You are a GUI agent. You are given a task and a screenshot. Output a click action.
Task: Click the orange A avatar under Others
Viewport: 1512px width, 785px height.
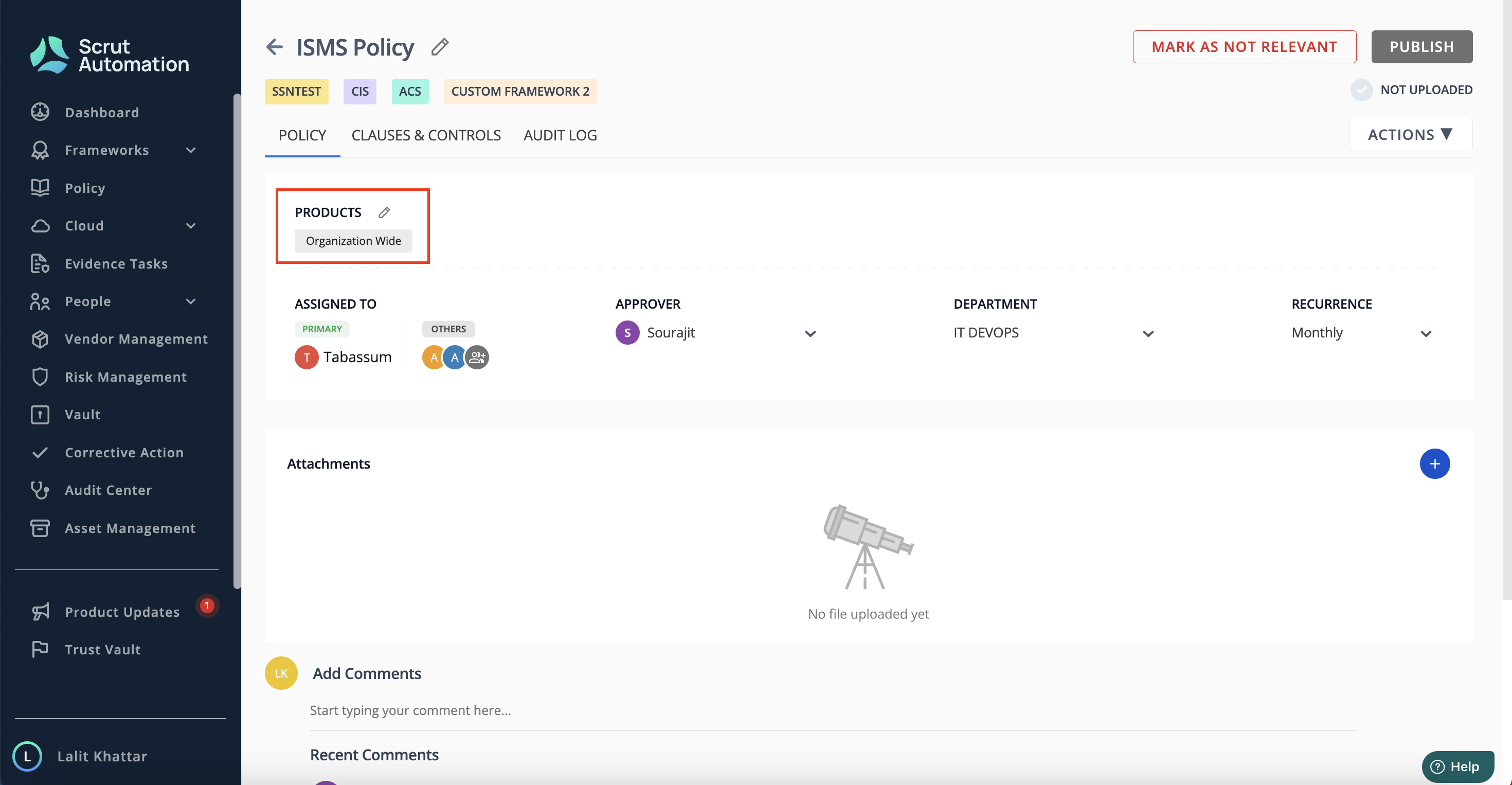click(433, 357)
